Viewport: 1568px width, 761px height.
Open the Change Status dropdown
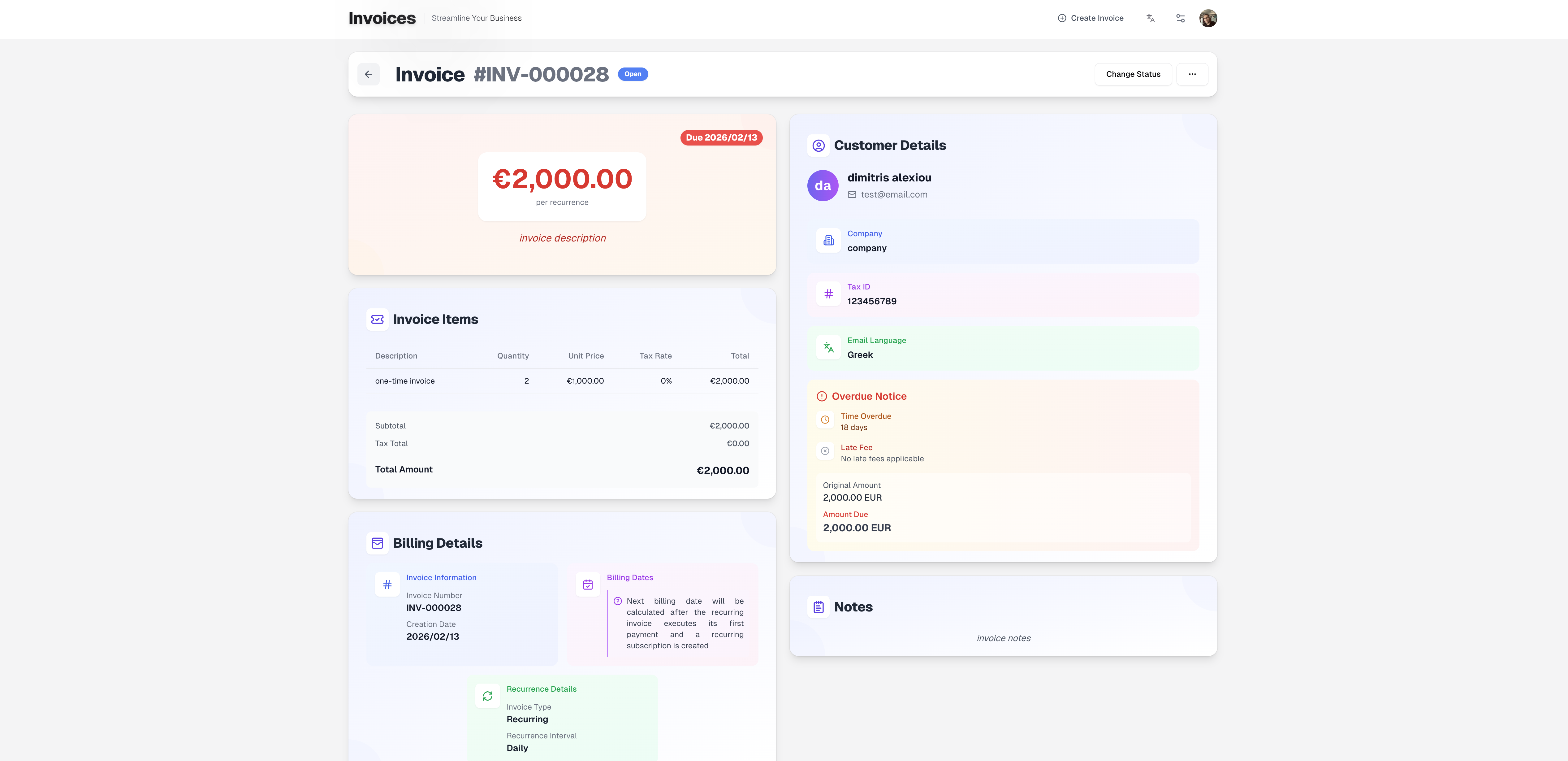[1133, 74]
